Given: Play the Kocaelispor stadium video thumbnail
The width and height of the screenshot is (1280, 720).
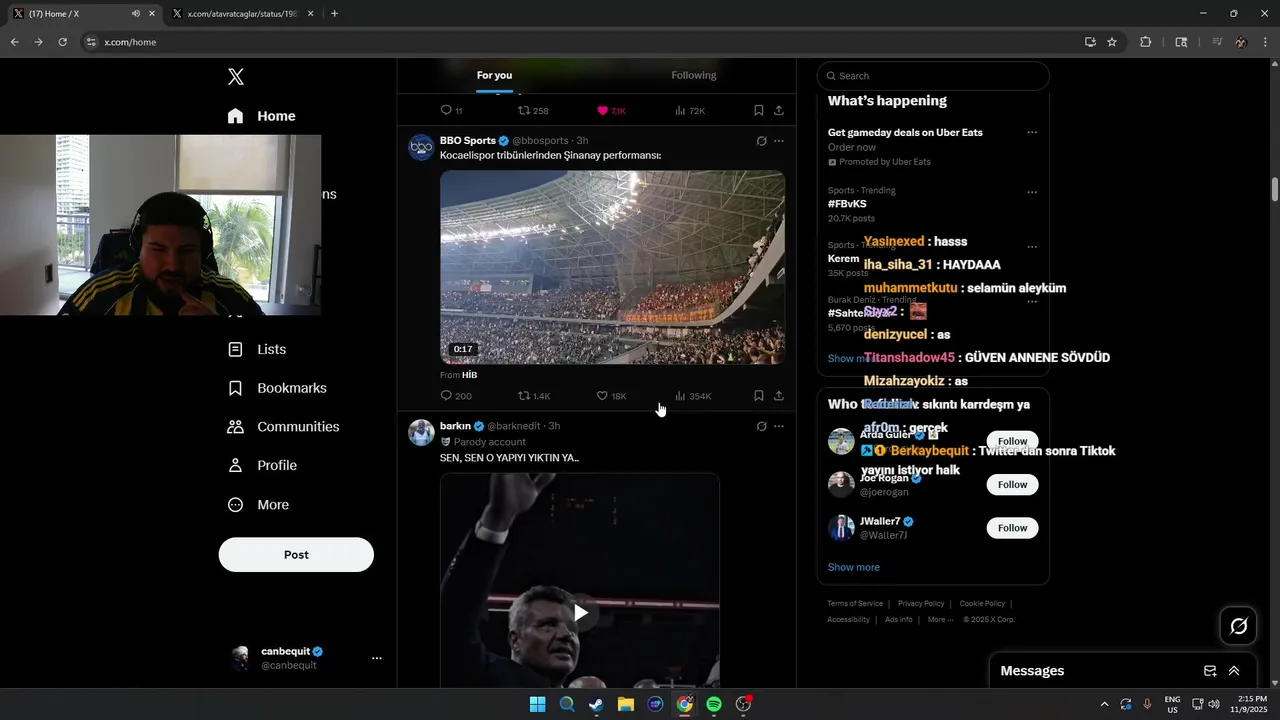Looking at the screenshot, I should [x=612, y=267].
